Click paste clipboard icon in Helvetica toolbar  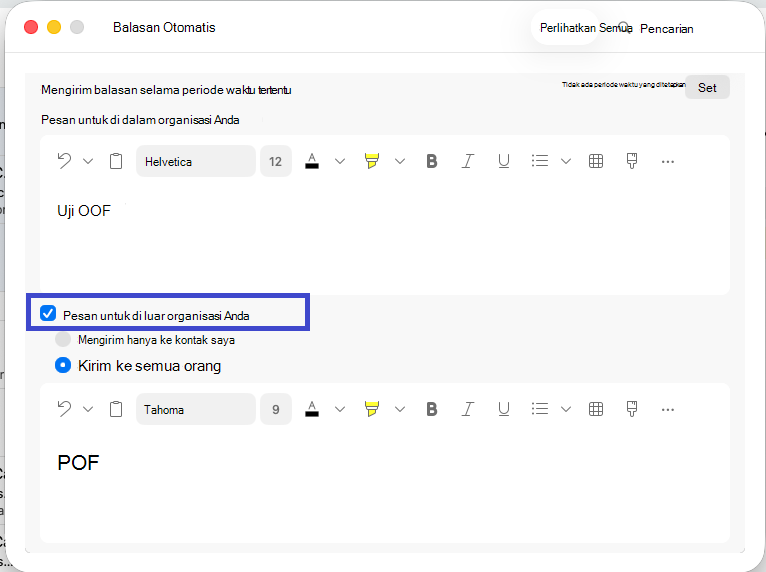click(116, 161)
